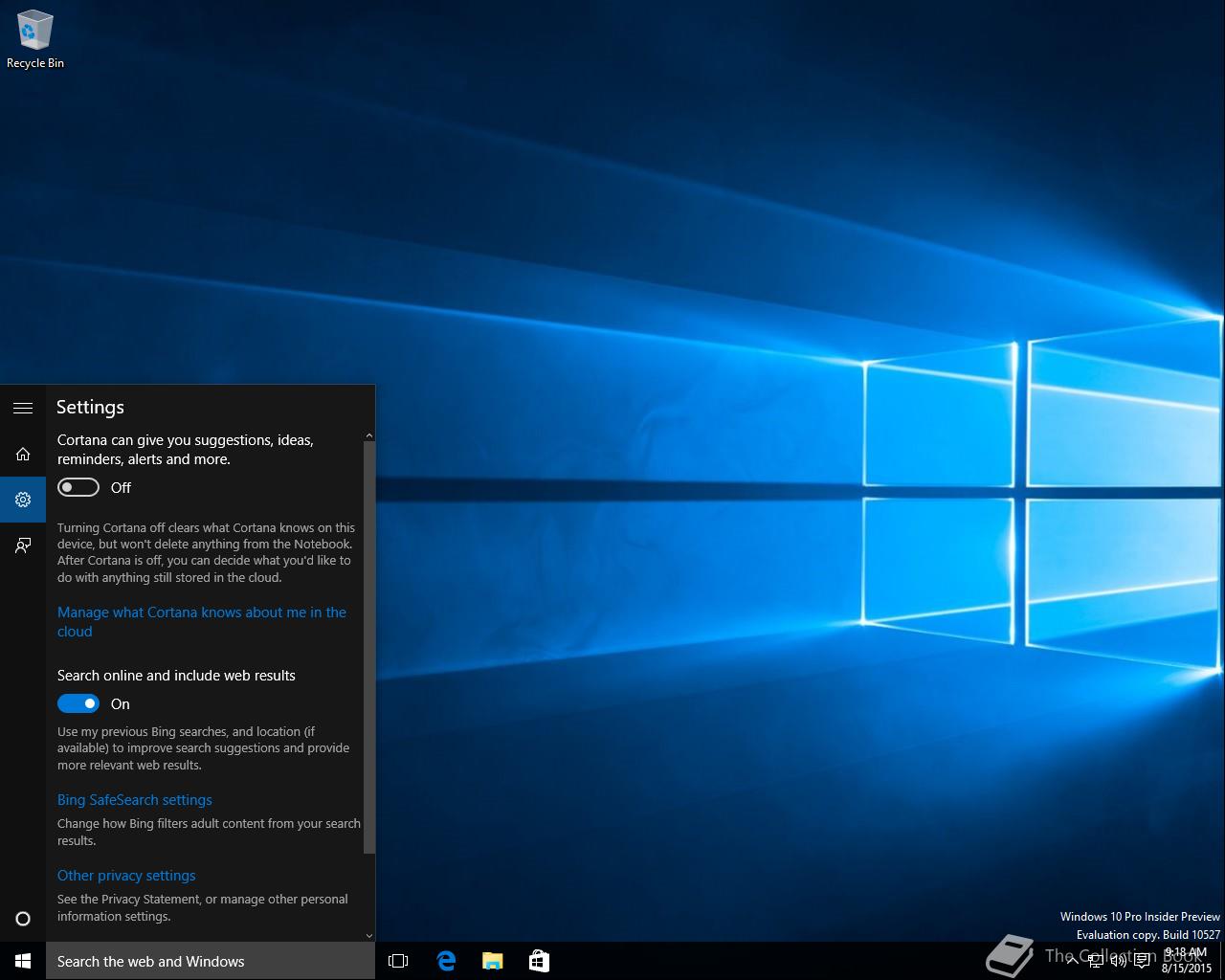Open the Windows Start button
1225x980 pixels.
point(23,961)
